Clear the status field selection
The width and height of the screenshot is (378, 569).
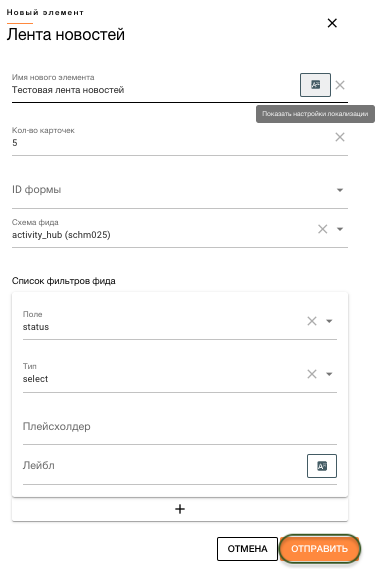312,321
